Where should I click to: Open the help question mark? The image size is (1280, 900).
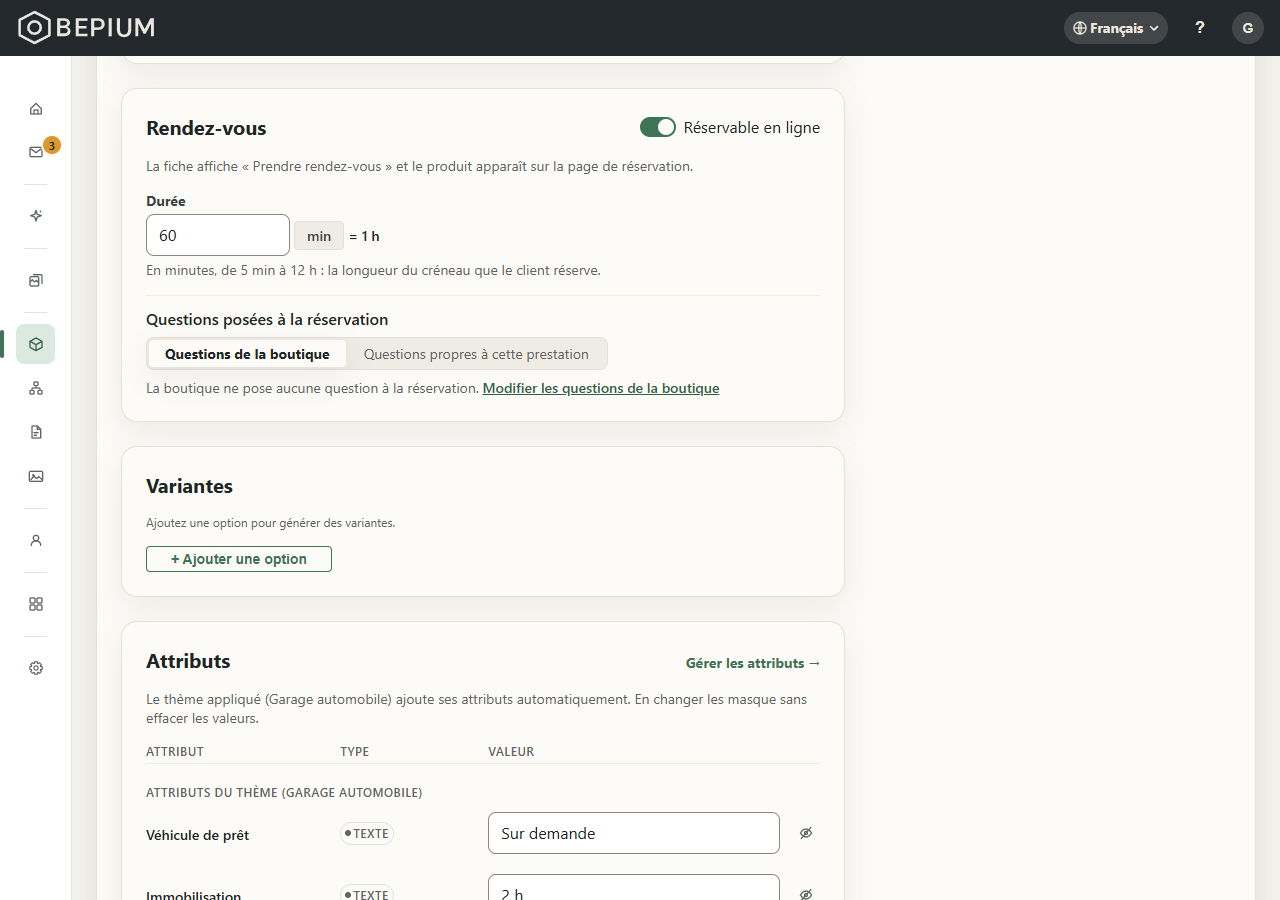tap(1200, 28)
